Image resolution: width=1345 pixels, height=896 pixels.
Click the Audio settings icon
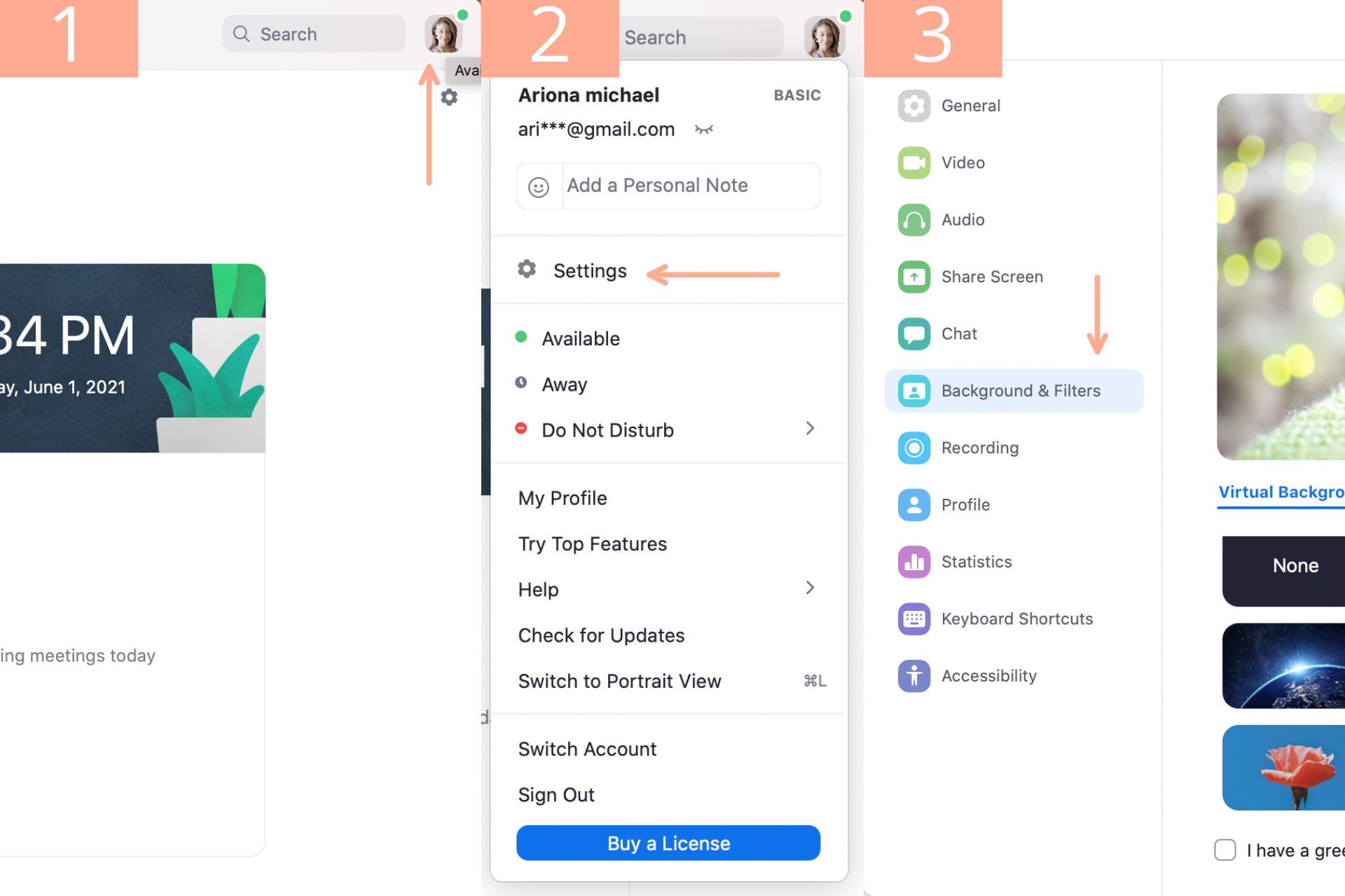[912, 219]
